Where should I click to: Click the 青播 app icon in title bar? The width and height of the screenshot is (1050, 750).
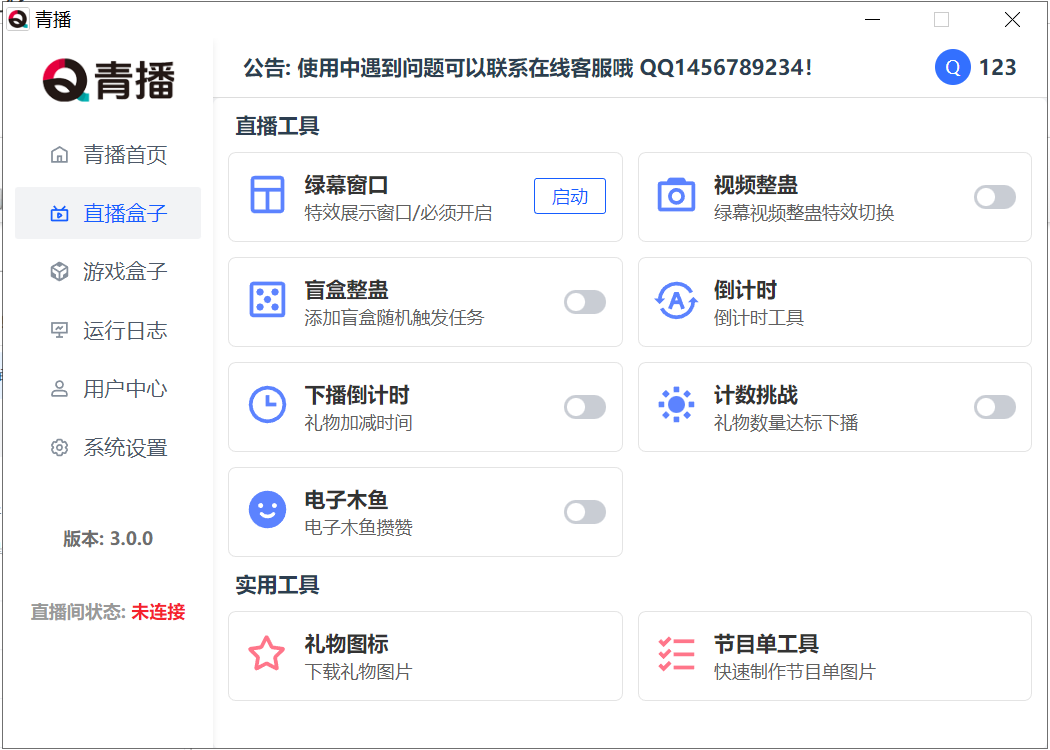[18, 19]
